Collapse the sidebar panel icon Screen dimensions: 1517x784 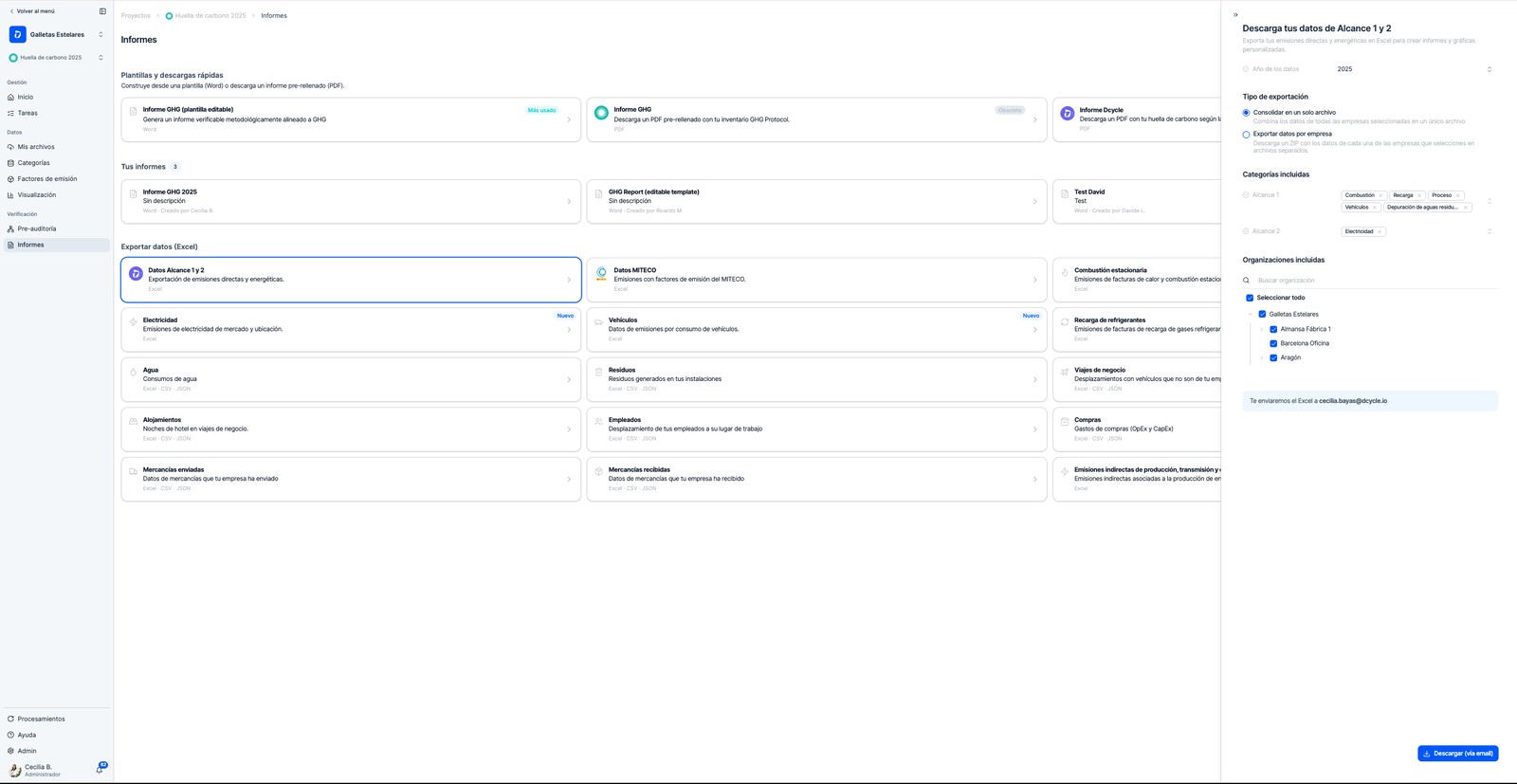coord(102,11)
